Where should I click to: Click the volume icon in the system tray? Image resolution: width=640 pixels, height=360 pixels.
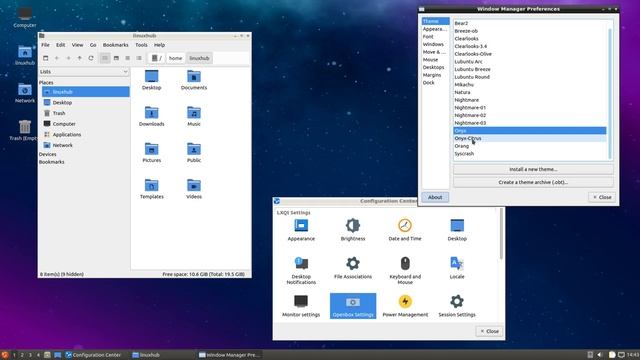tap(600, 355)
